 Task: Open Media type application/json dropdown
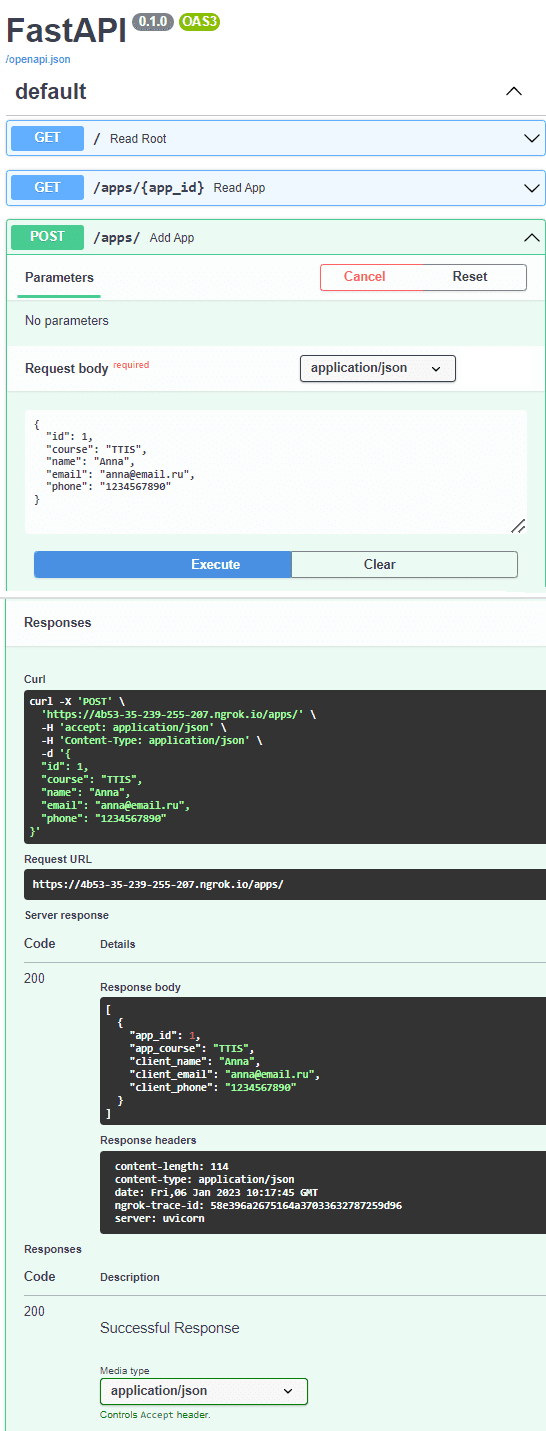tap(204, 1391)
